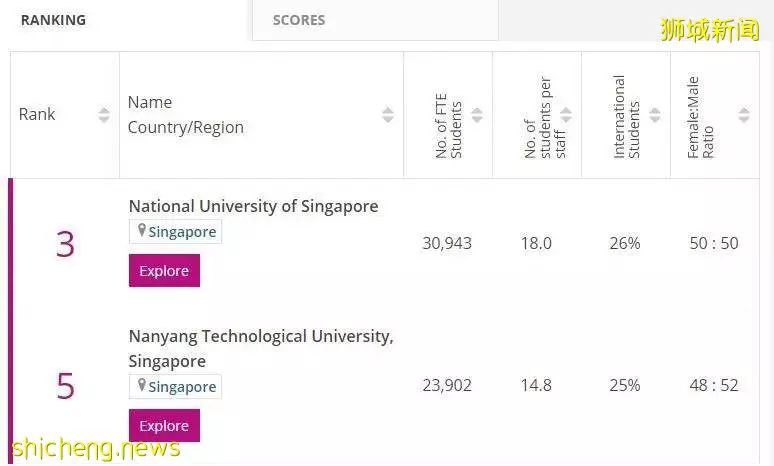Select the RANKING tab
Viewport: 774px width, 466px height.
point(53,20)
